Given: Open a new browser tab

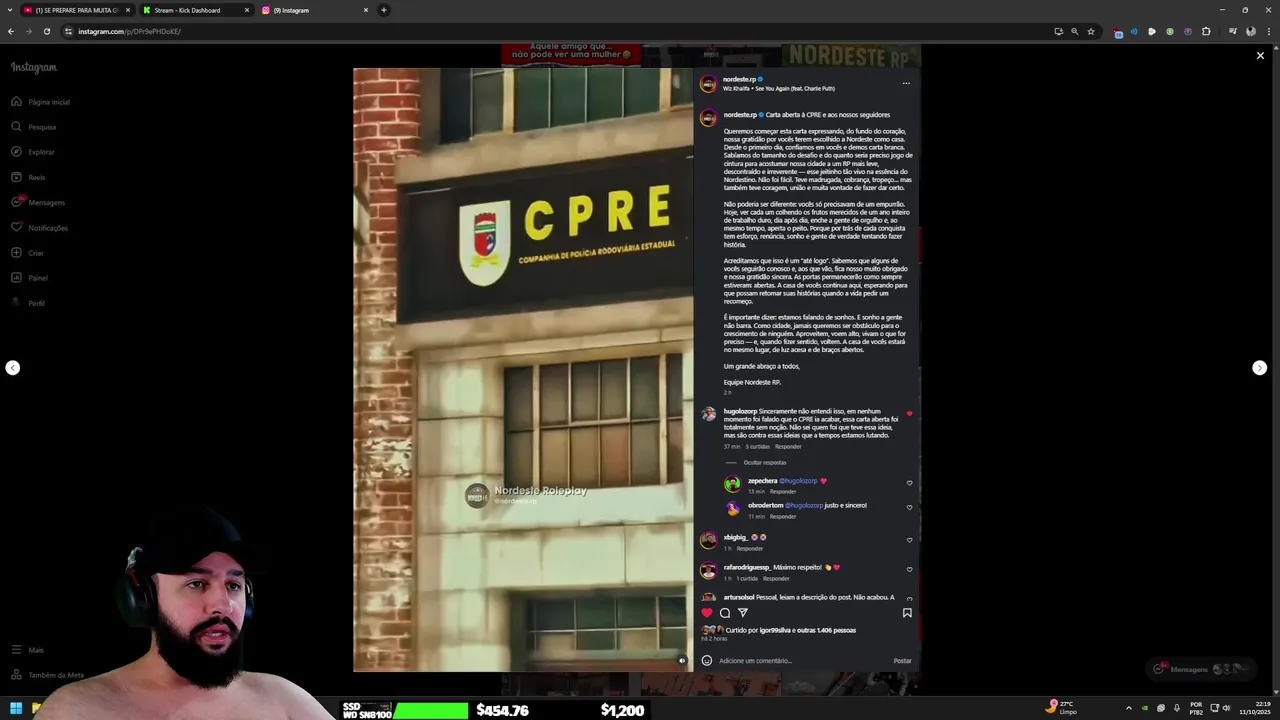Looking at the screenshot, I should coord(384,10).
